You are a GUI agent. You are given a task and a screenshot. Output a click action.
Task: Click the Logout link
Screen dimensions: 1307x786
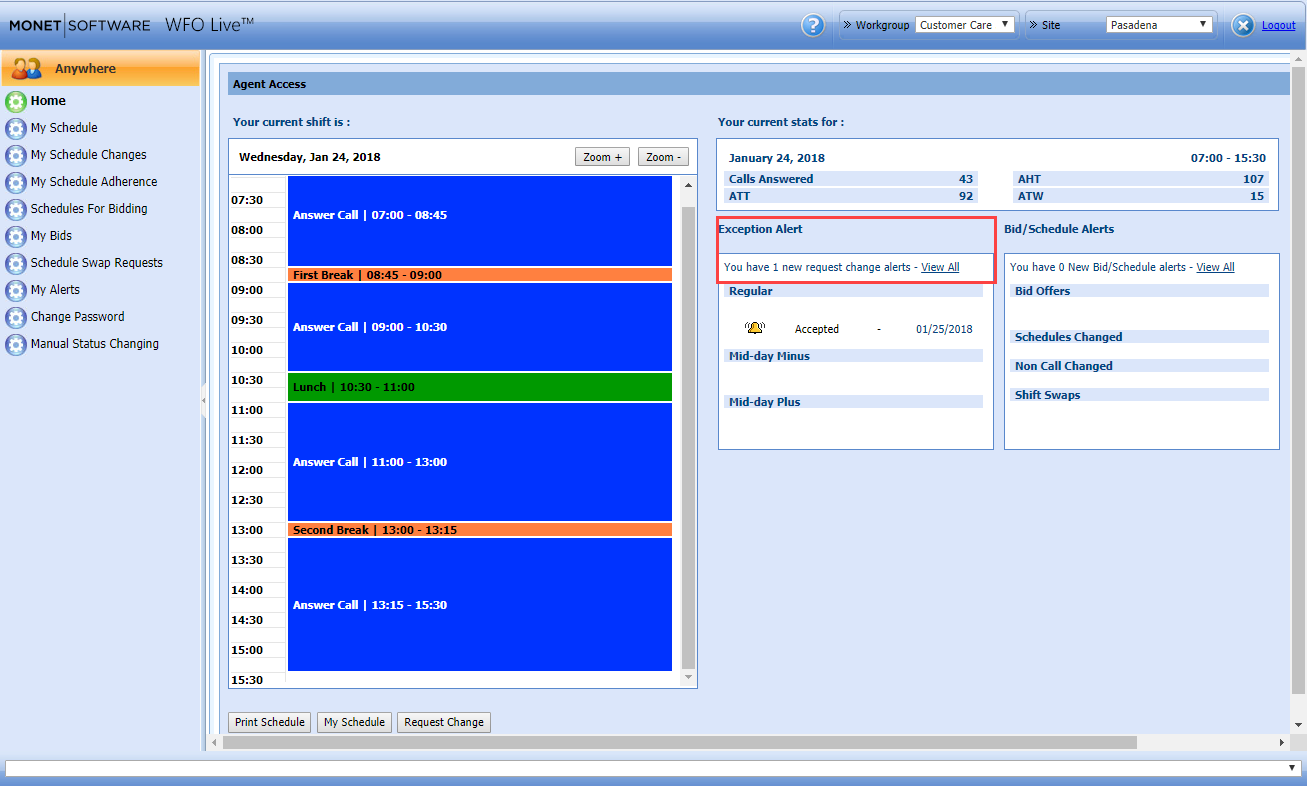(1278, 26)
